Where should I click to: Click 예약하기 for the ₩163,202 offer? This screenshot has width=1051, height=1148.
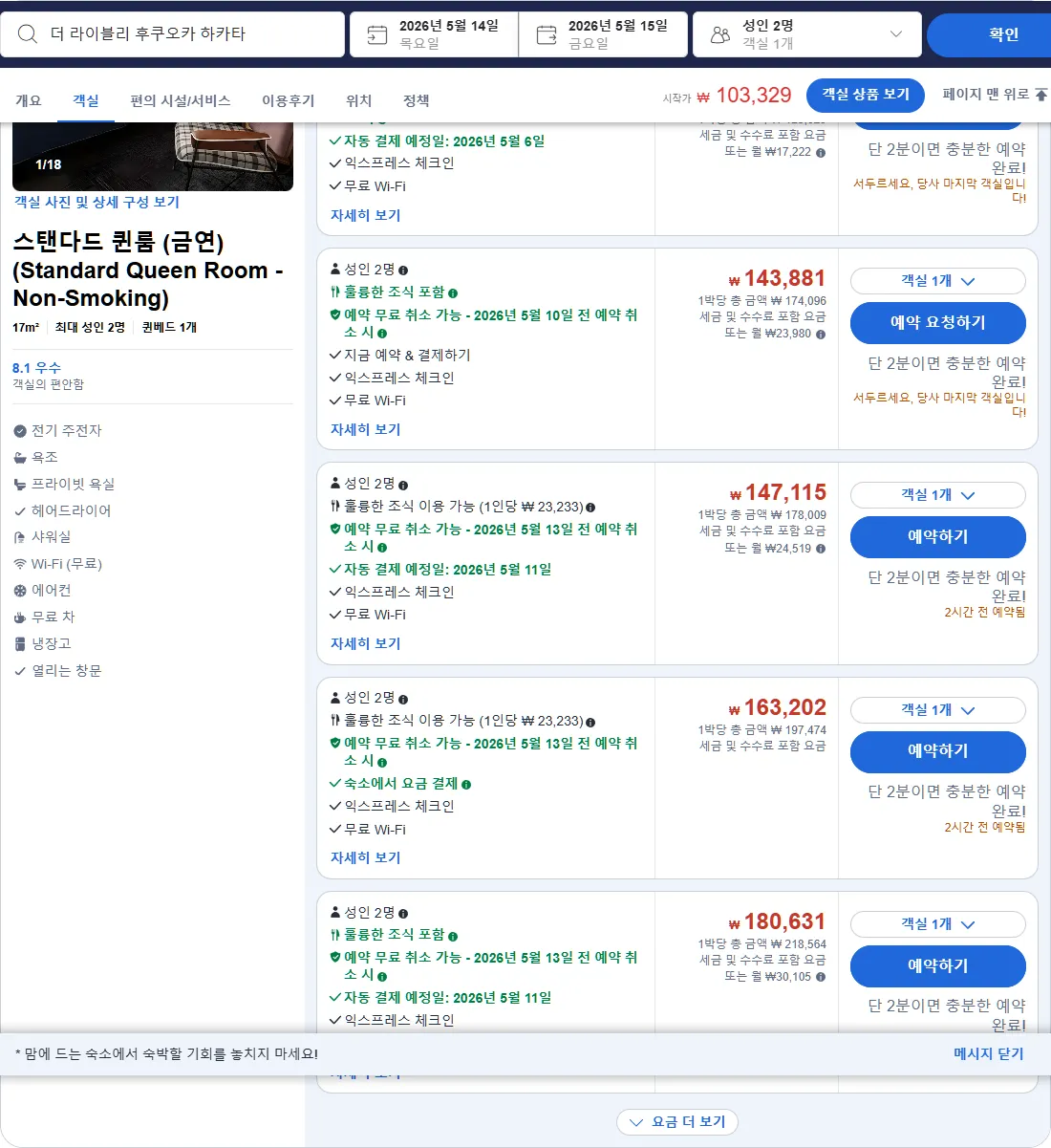point(937,751)
